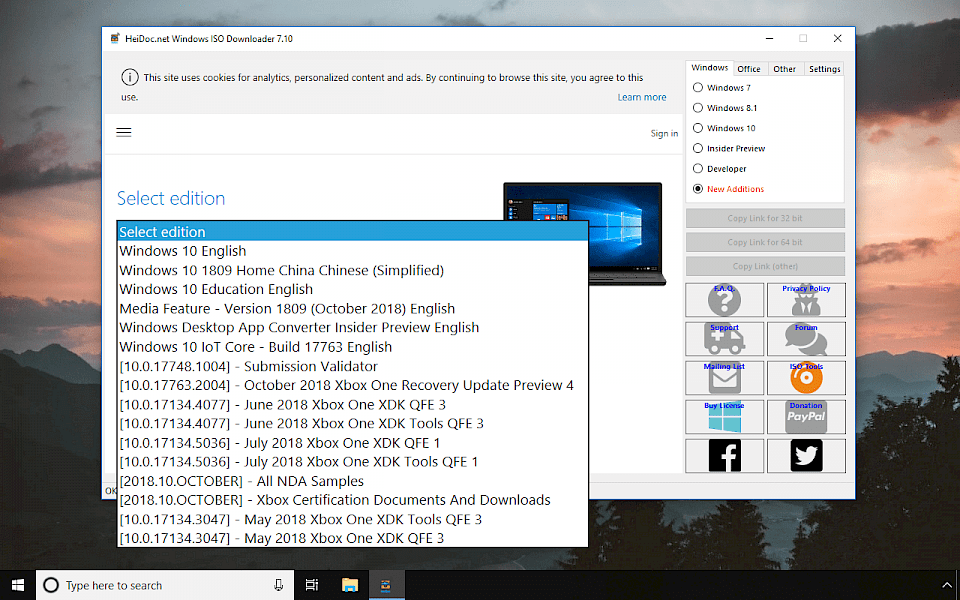The image size is (960, 600).
Task: Open the ISO Tools disc icon
Action: click(x=806, y=378)
